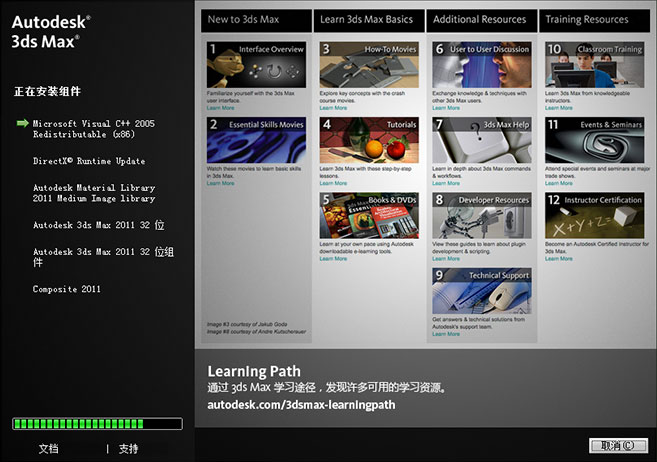657x462 pixels.
Task: Click Learn More under Essential Skills Movies
Action: 220,183
